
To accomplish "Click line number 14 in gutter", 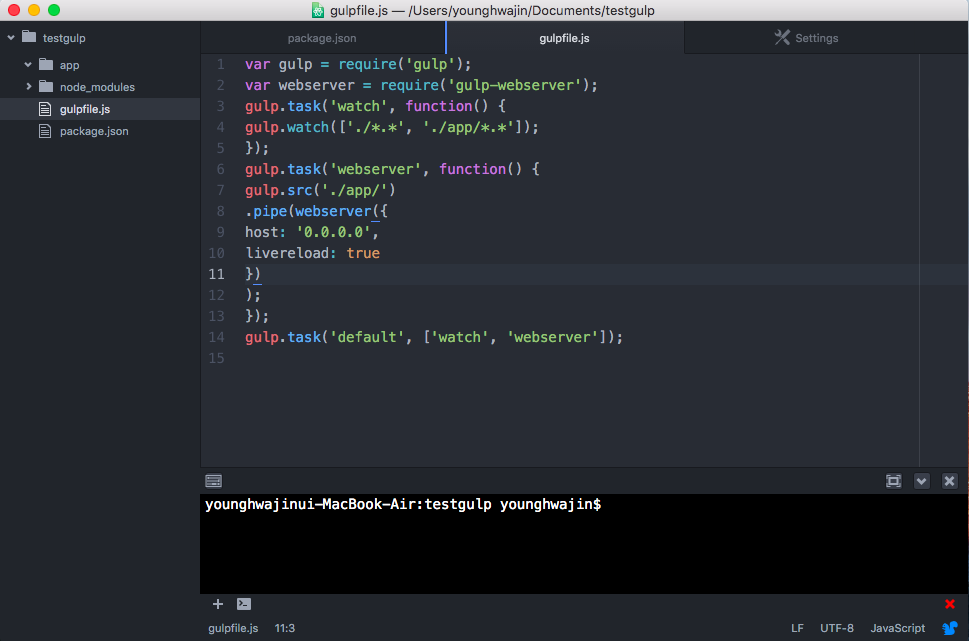I will [216, 337].
